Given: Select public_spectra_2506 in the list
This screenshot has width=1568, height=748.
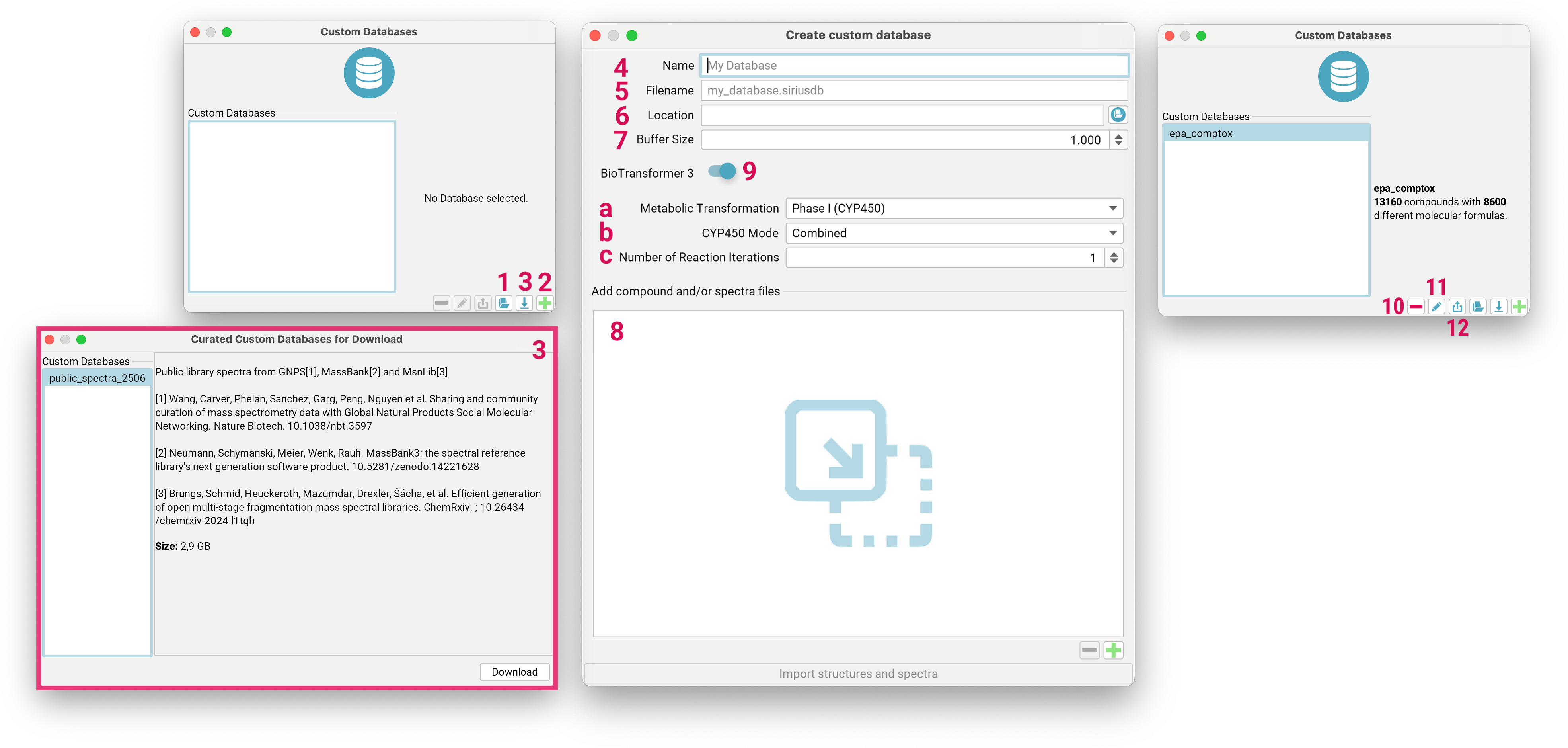Looking at the screenshot, I should point(97,378).
